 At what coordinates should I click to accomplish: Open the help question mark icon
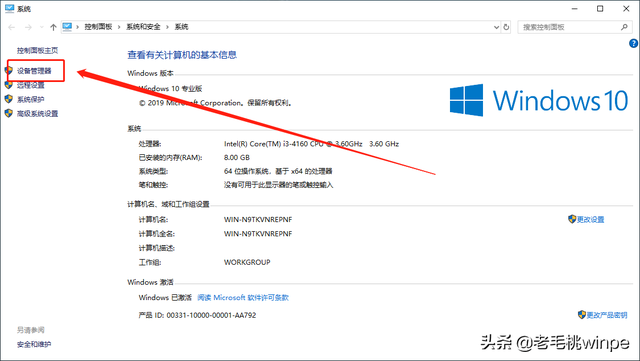(x=633, y=43)
